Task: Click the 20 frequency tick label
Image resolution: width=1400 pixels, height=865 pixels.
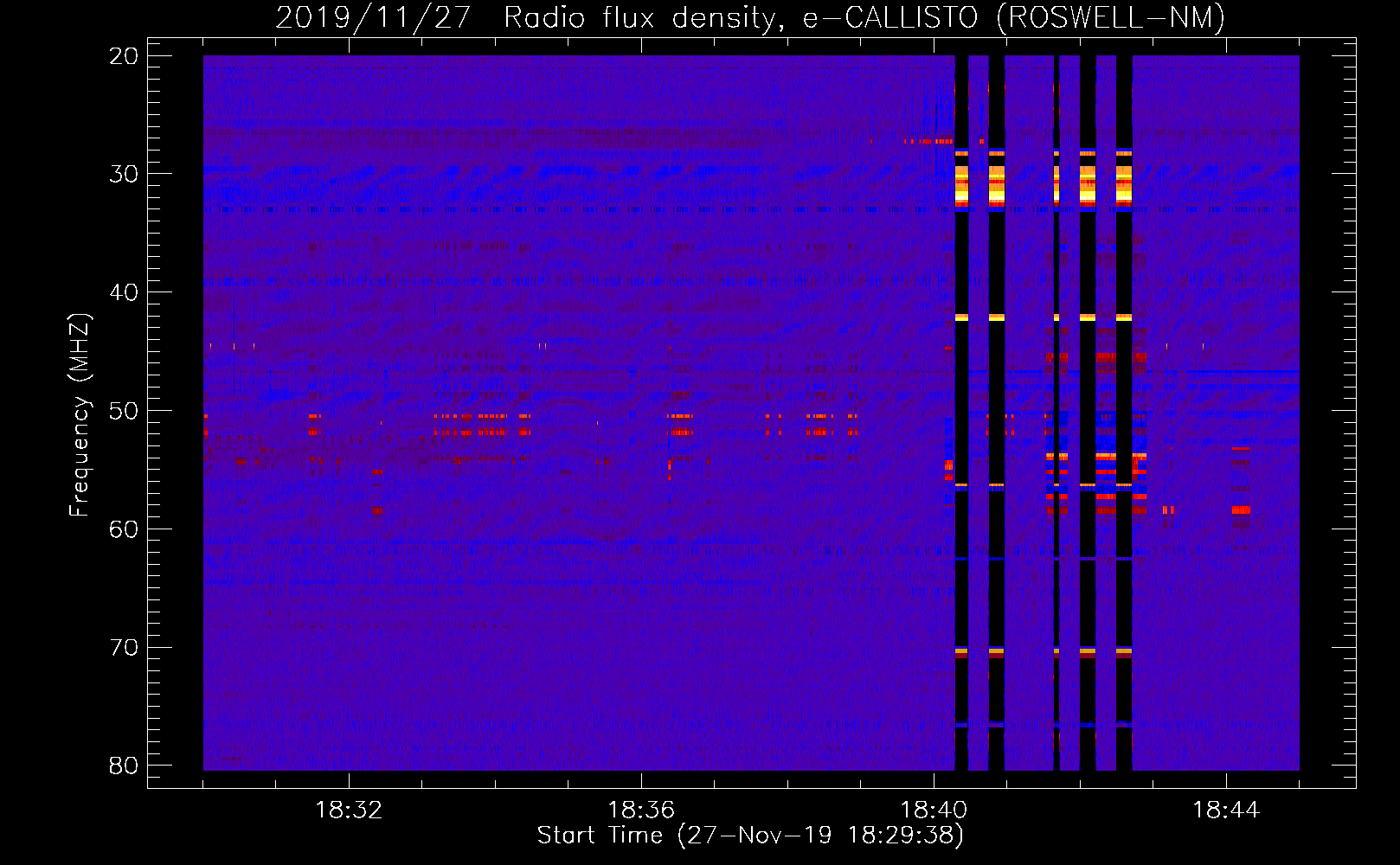Action: click(124, 56)
